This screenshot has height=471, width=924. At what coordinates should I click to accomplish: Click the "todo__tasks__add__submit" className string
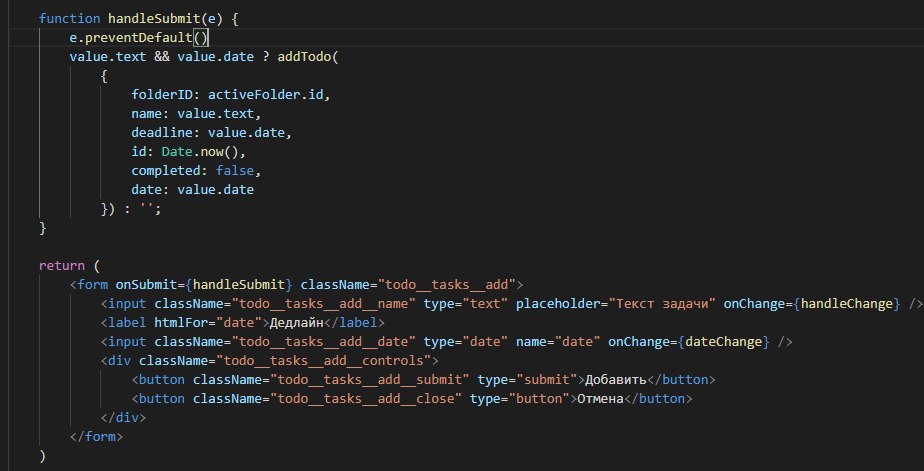pos(369,379)
